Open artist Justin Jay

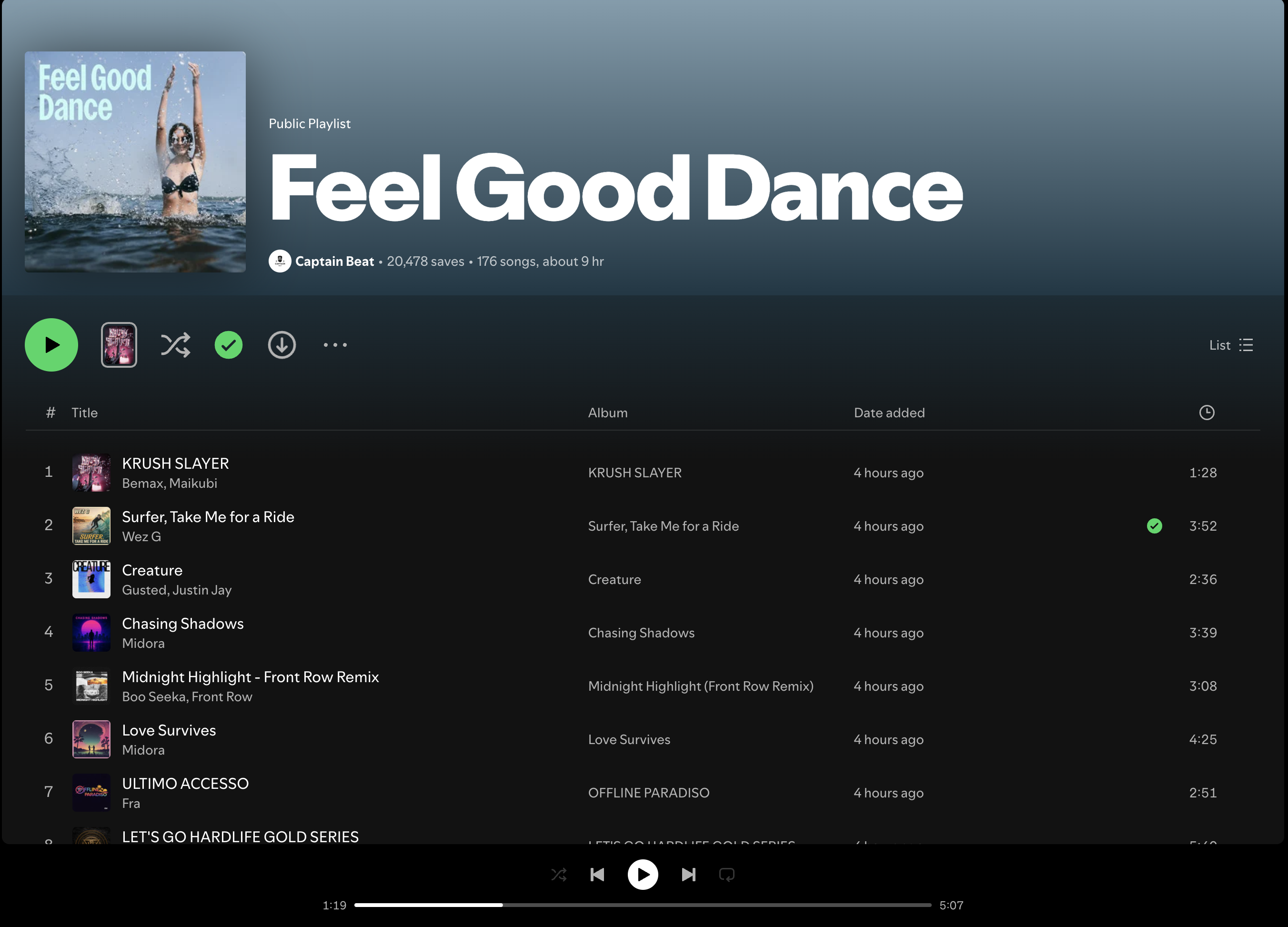pyautogui.click(x=202, y=590)
